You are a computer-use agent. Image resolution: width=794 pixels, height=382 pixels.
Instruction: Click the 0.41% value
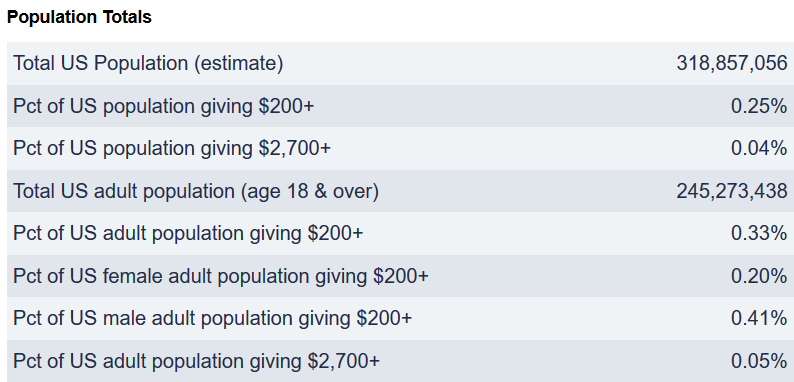[x=759, y=319]
